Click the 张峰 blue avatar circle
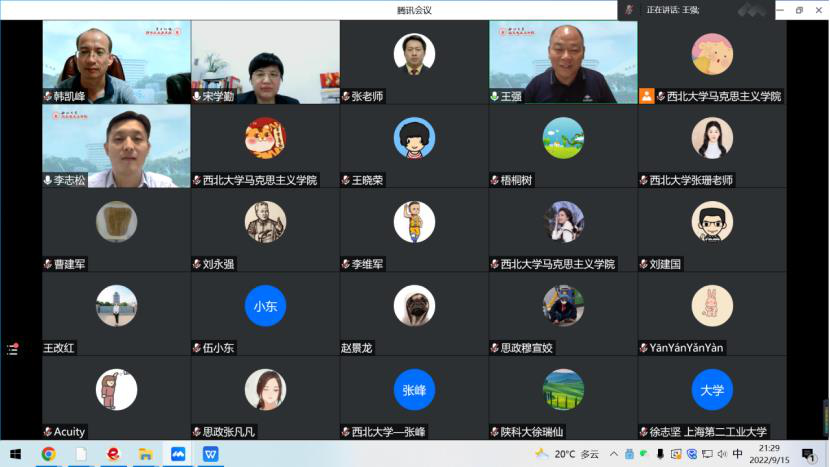The height and width of the screenshot is (467, 830). coord(414,390)
